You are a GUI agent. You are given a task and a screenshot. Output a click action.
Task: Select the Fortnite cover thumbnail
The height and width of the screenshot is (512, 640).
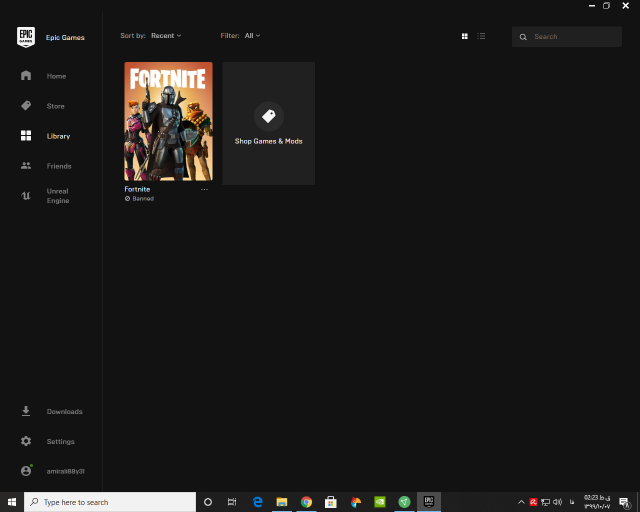pos(168,121)
